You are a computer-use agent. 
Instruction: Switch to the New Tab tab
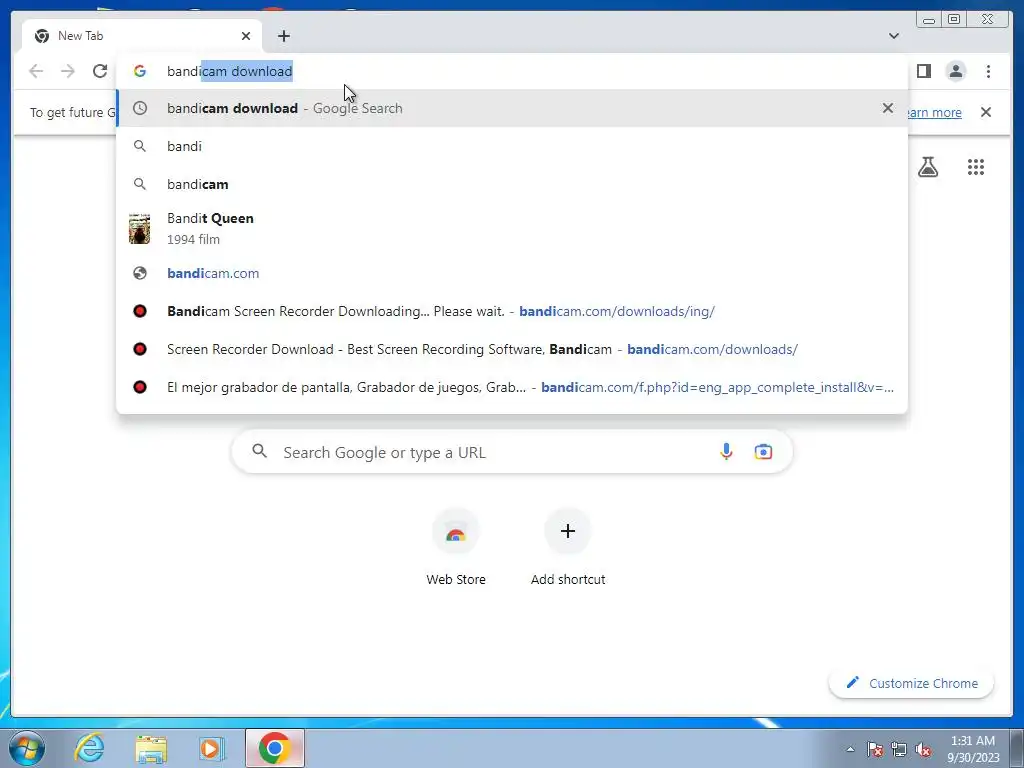click(142, 36)
